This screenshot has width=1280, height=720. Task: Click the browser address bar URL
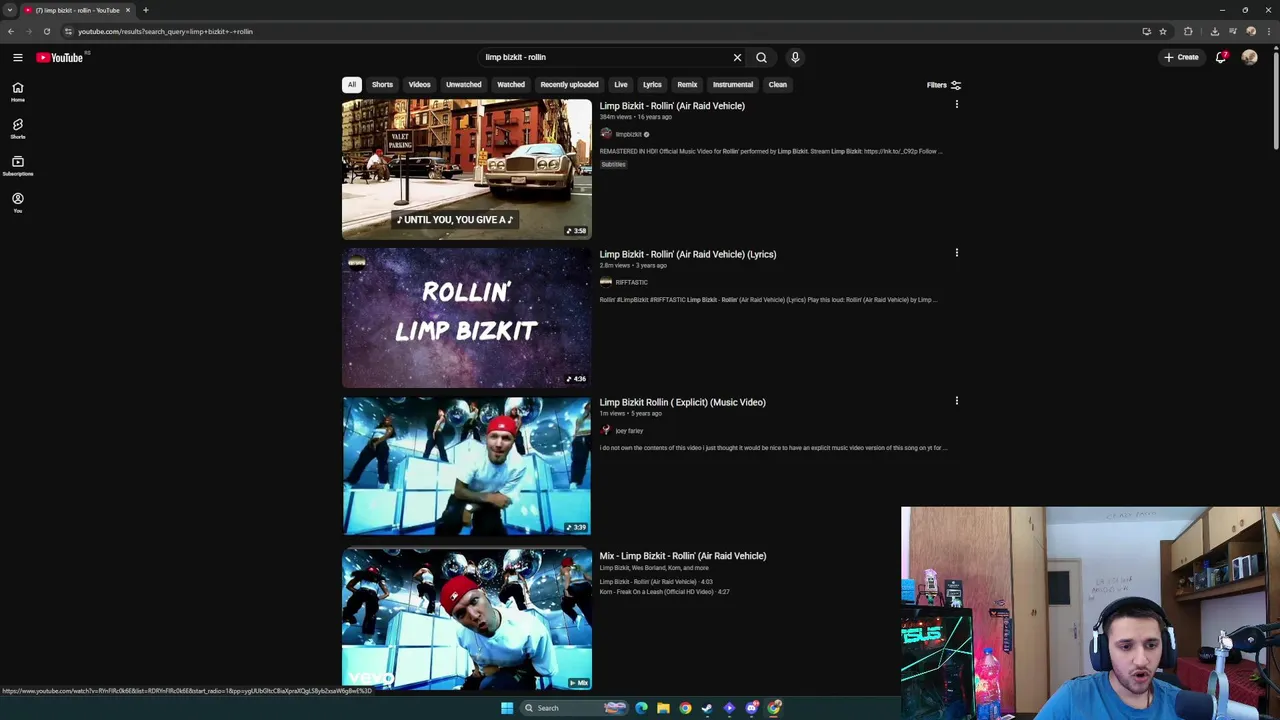tap(165, 31)
